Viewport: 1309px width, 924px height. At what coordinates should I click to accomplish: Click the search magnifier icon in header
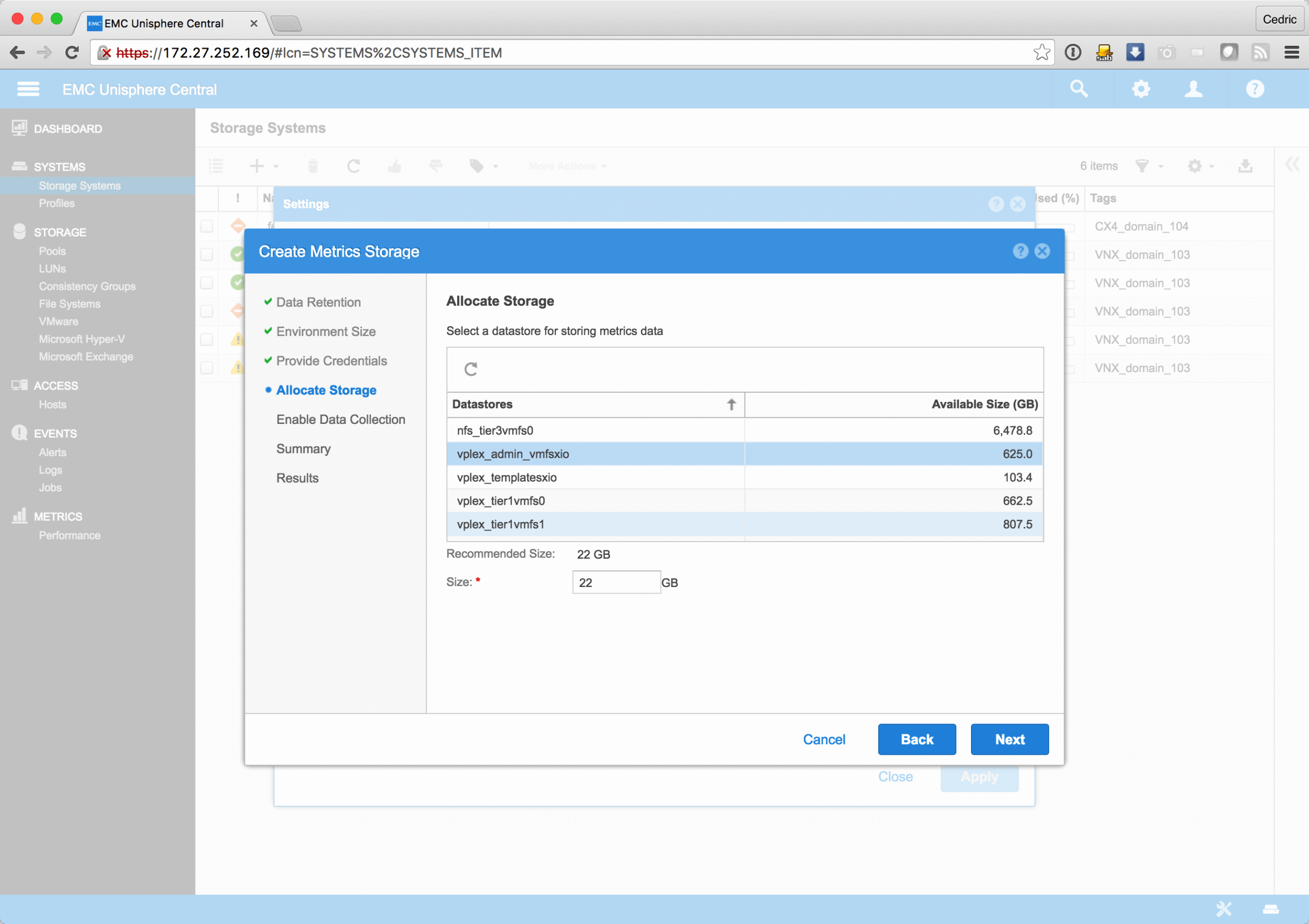click(x=1079, y=89)
